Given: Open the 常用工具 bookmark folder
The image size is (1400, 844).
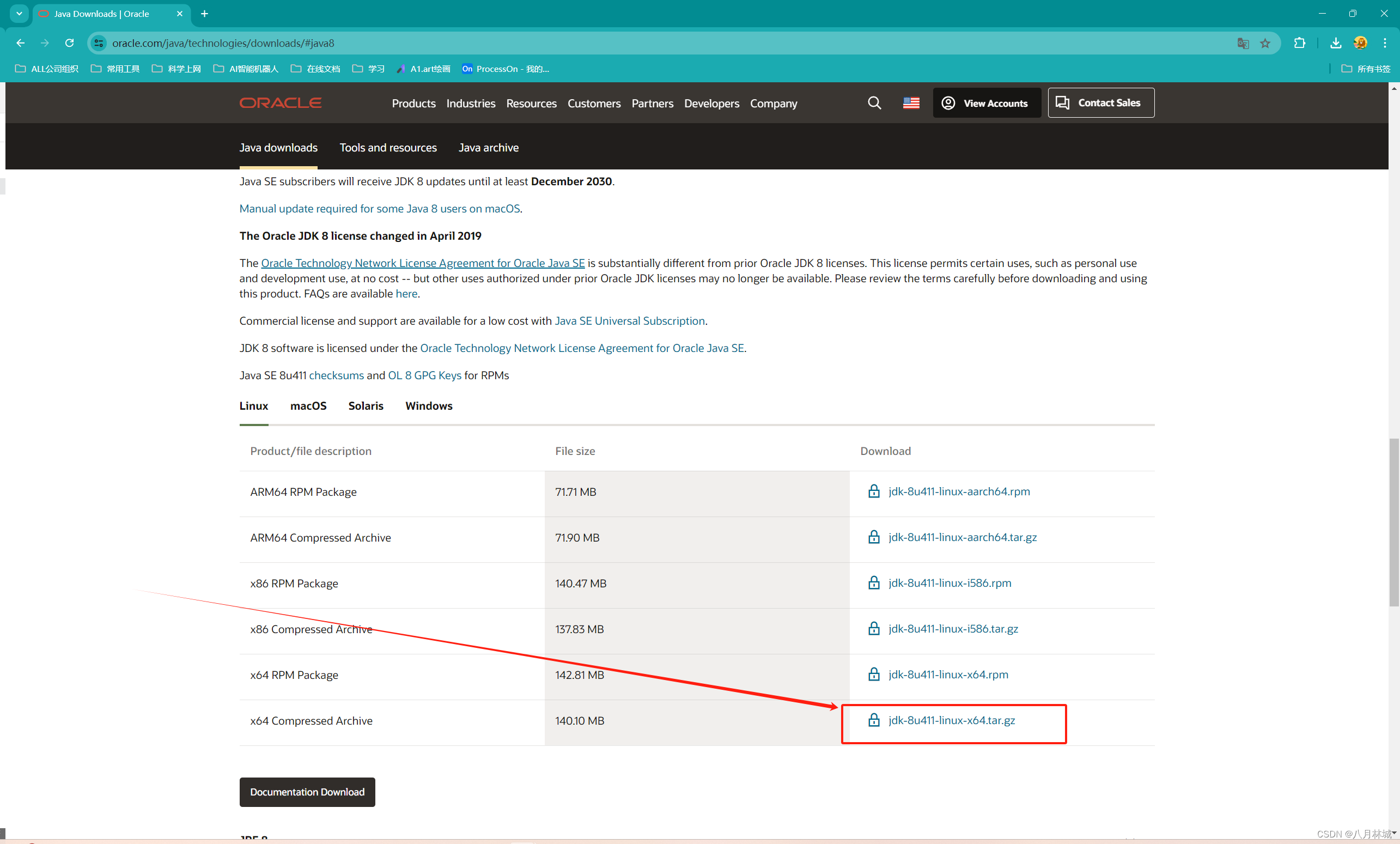Looking at the screenshot, I should 115,69.
